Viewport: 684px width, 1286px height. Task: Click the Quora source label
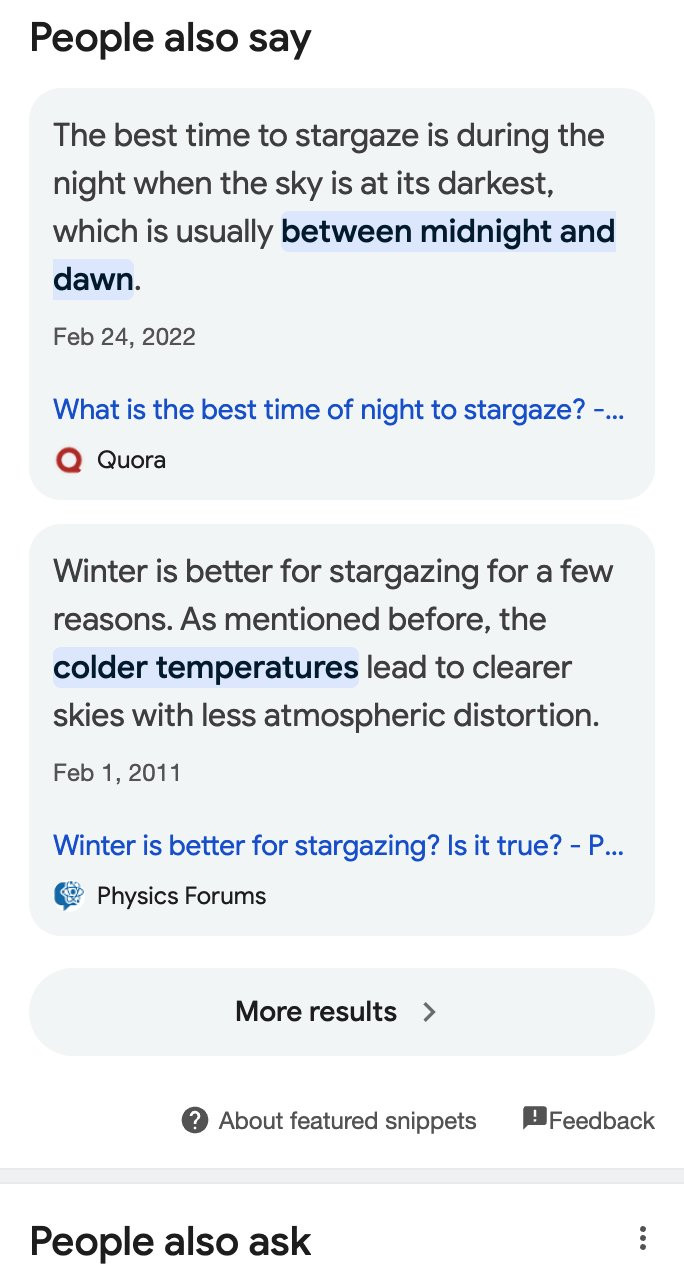coord(130,460)
